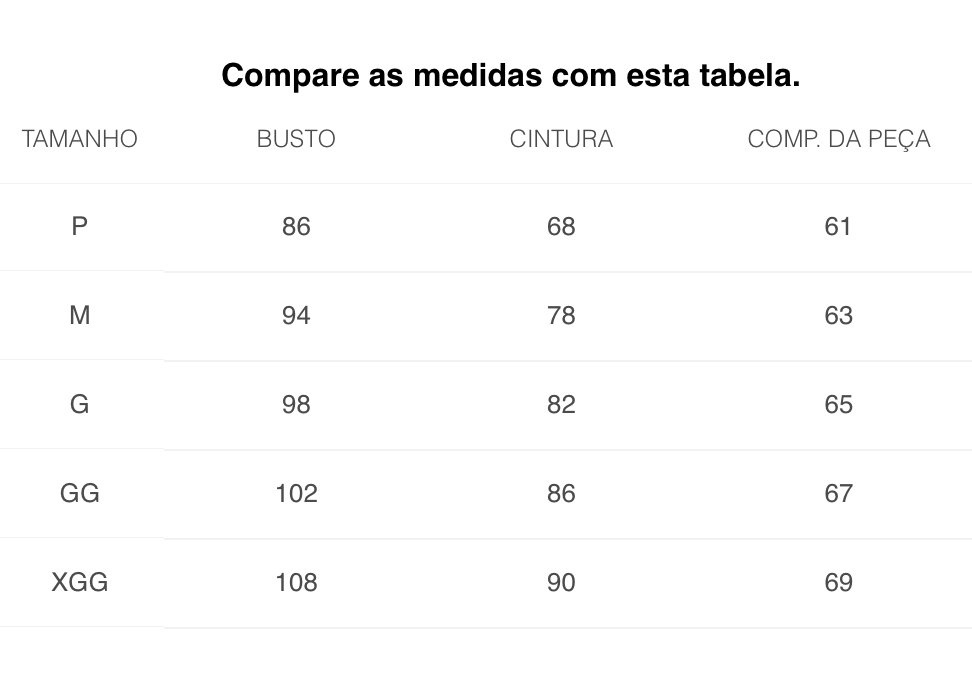Click the CINTURA column header
Viewport: 972px width, 688px height.
tap(561, 139)
